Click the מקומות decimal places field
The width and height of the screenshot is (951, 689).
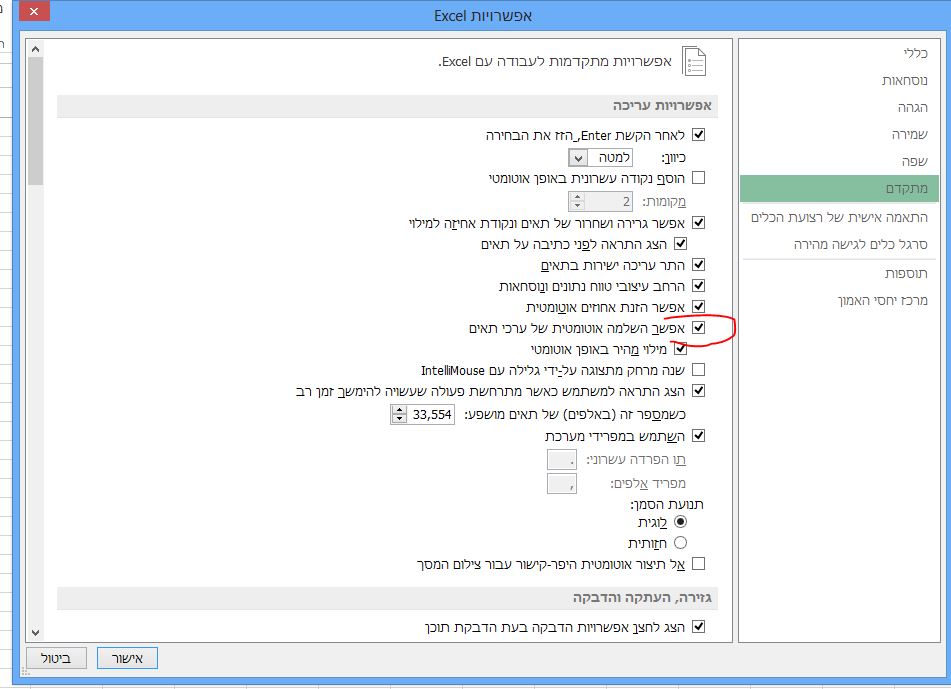tap(608, 201)
